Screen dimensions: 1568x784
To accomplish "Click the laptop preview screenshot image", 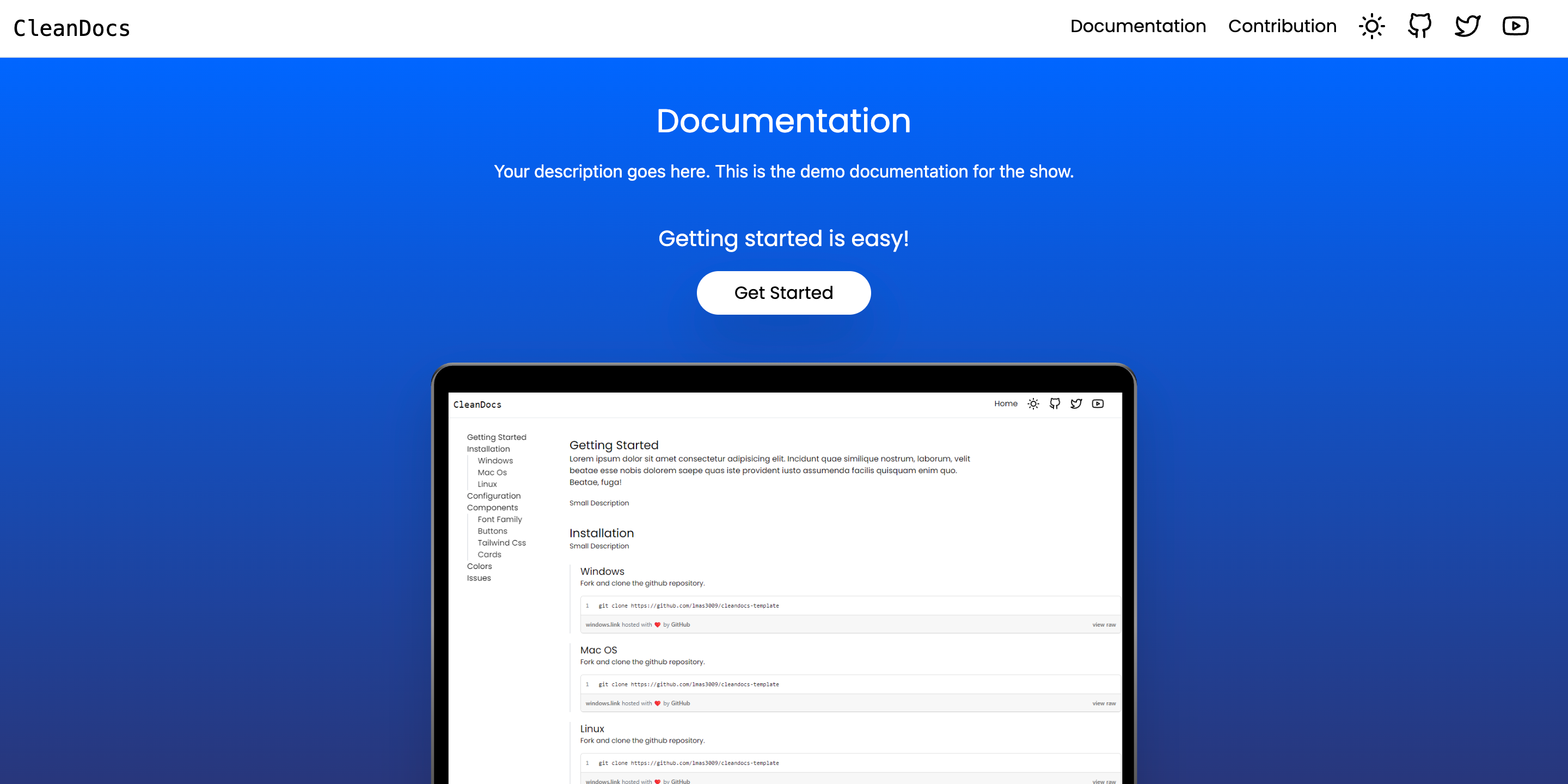I will click(x=784, y=573).
